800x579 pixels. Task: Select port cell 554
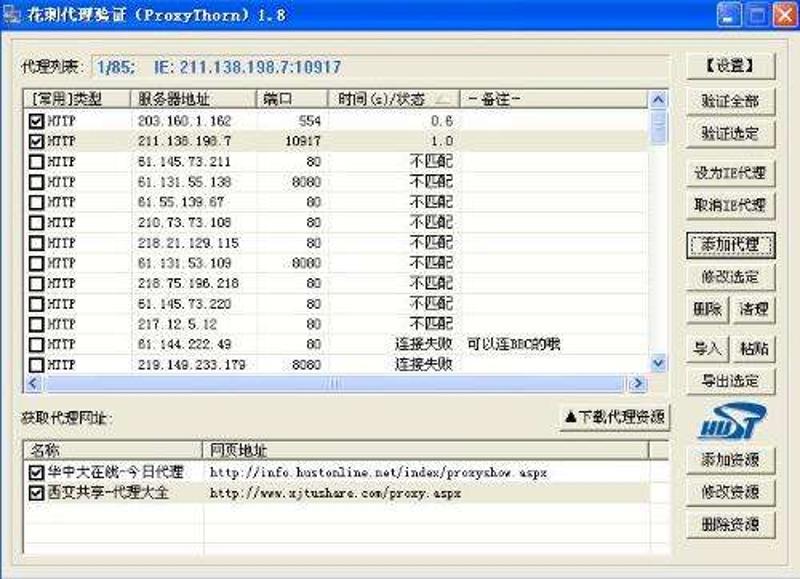(x=309, y=121)
